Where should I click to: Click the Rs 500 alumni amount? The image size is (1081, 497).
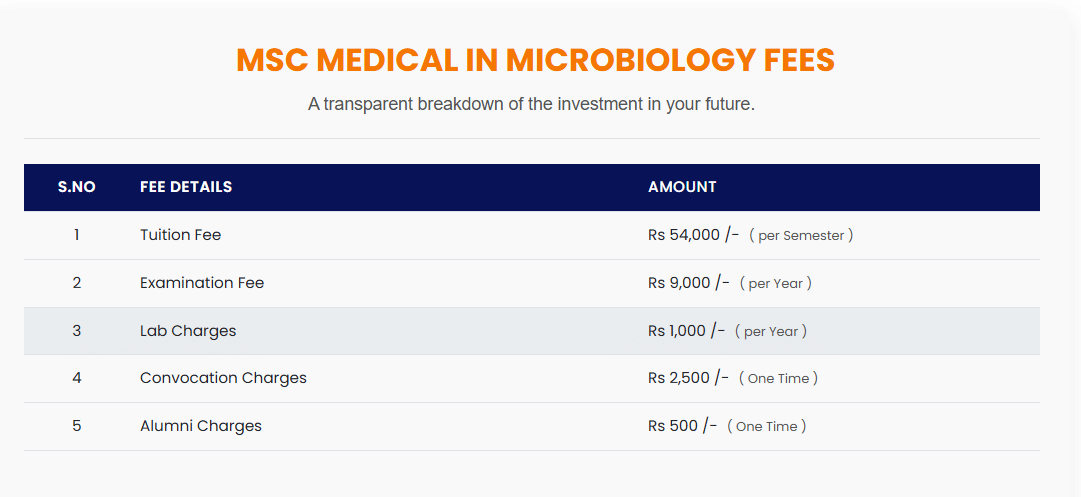(x=682, y=426)
